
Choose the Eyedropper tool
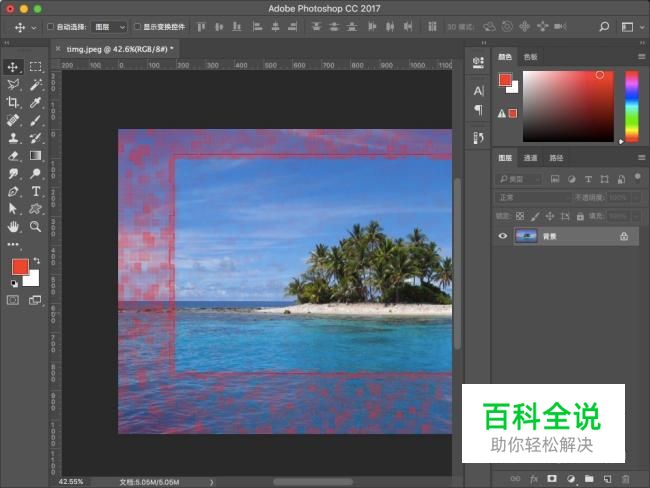pyautogui.click(x=36, y=102)
